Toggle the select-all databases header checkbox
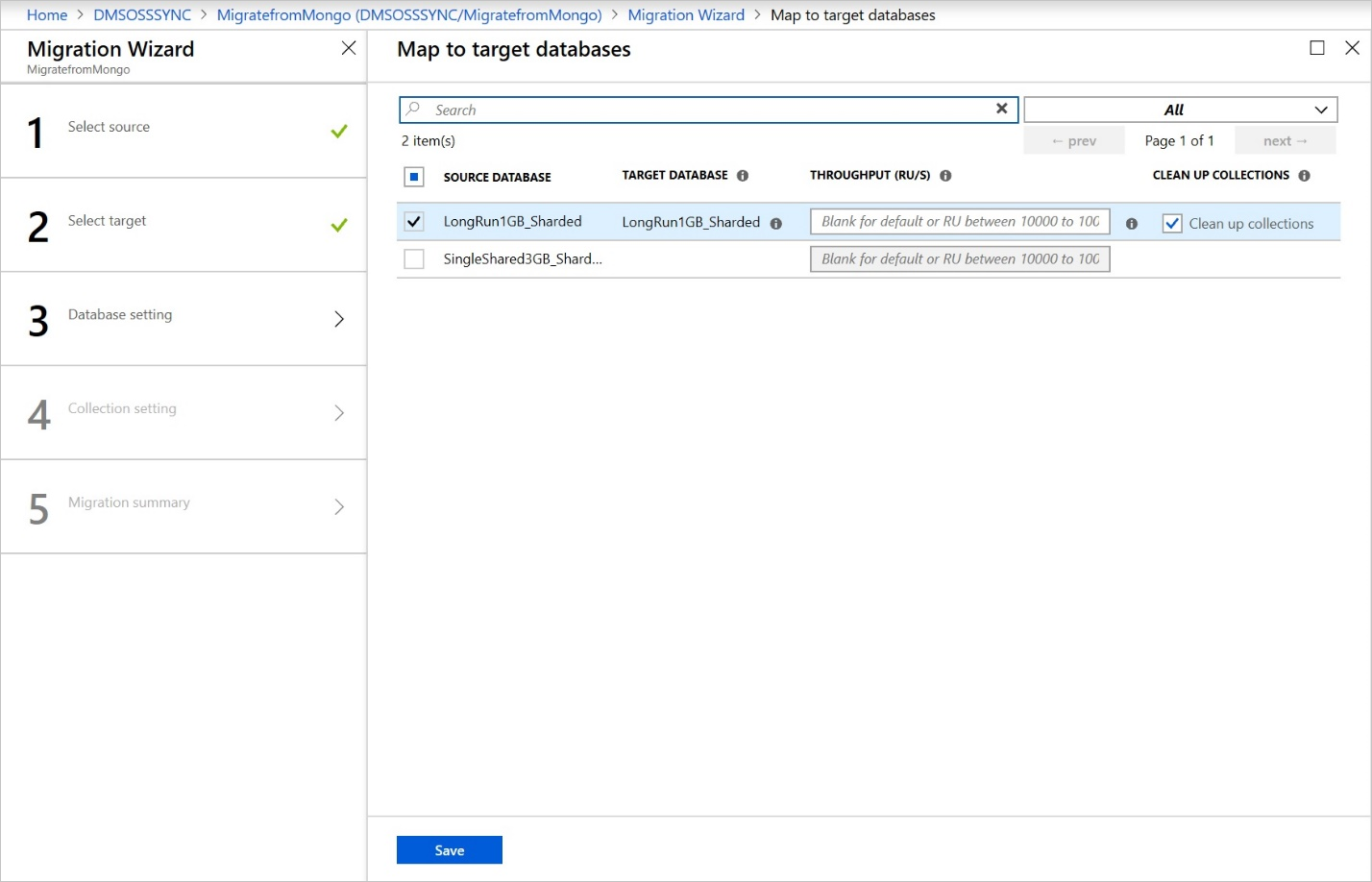The width and height of the screenshot is (1372, 882). click(414, 177)
